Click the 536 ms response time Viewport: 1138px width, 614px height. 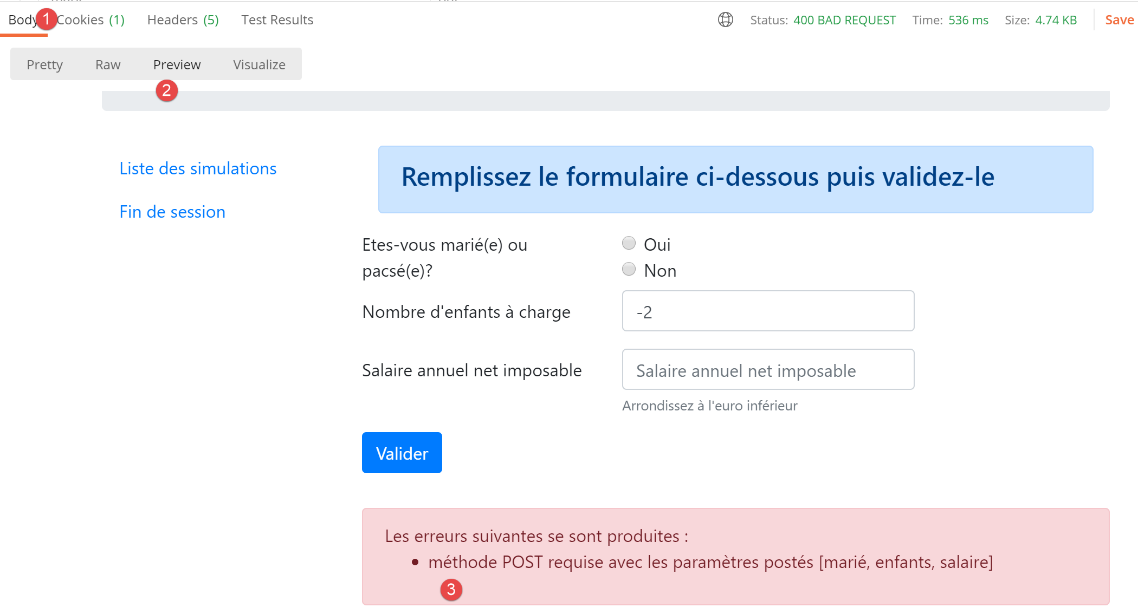966,20
